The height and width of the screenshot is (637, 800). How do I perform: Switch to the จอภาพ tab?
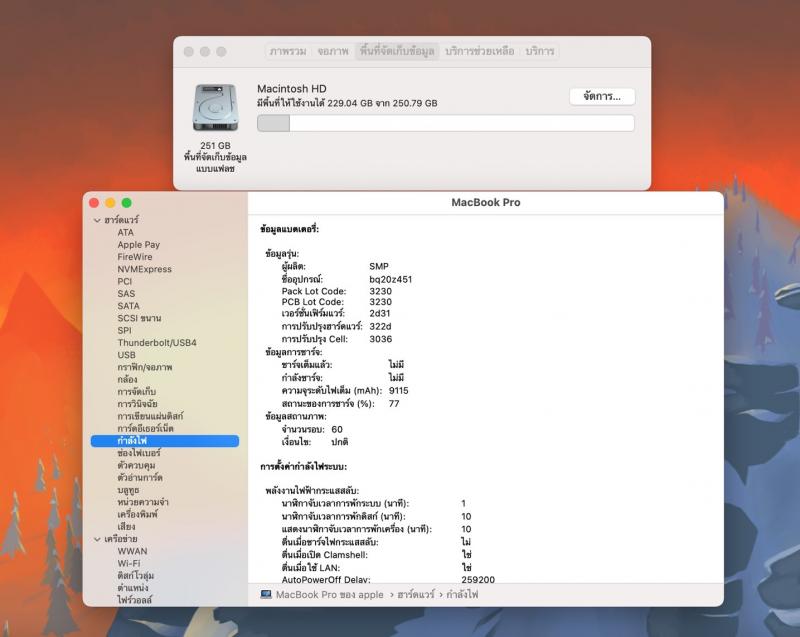click(333, 51)
